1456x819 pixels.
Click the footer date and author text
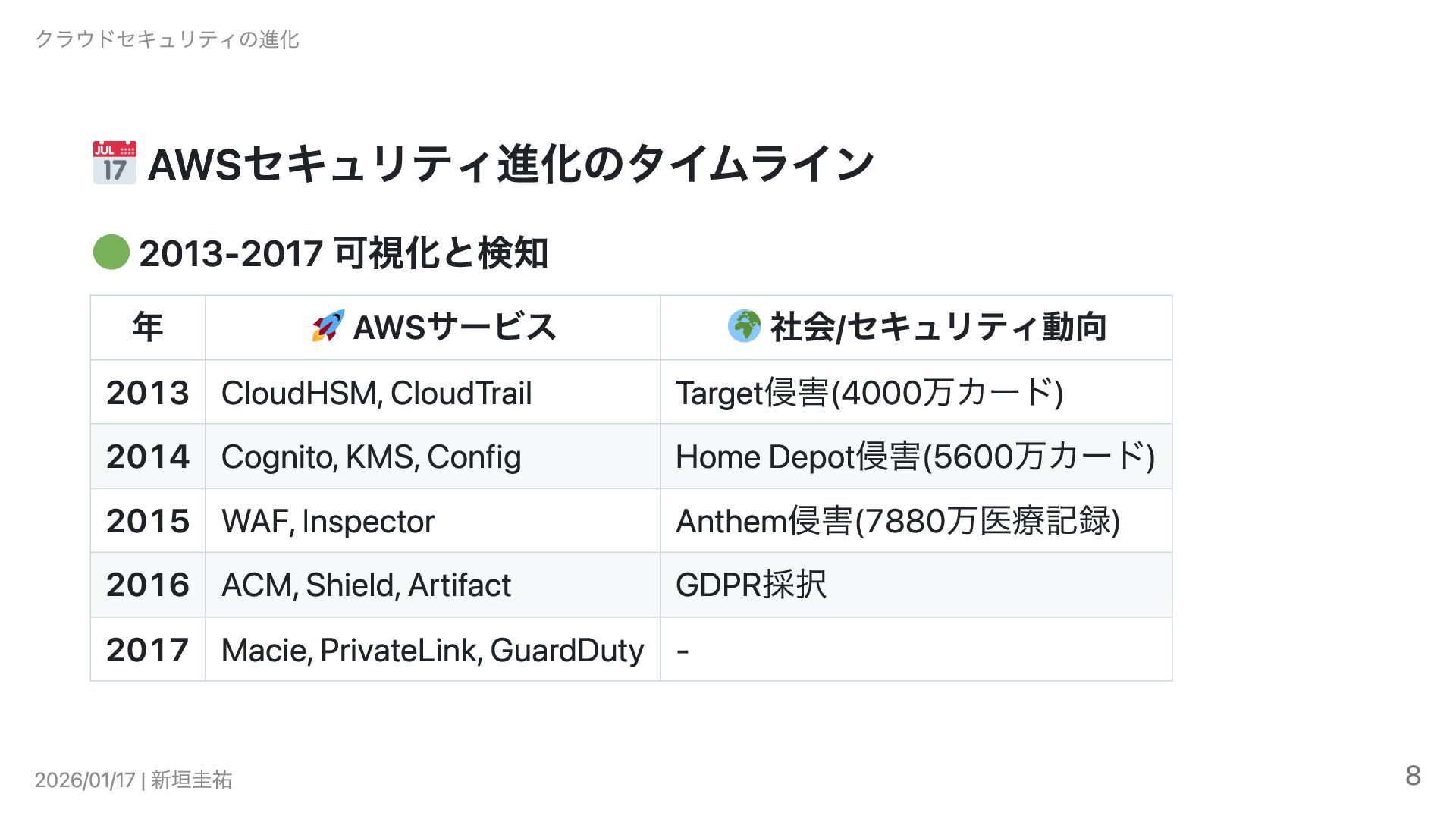pyautogui.click(x=133, y=780)
